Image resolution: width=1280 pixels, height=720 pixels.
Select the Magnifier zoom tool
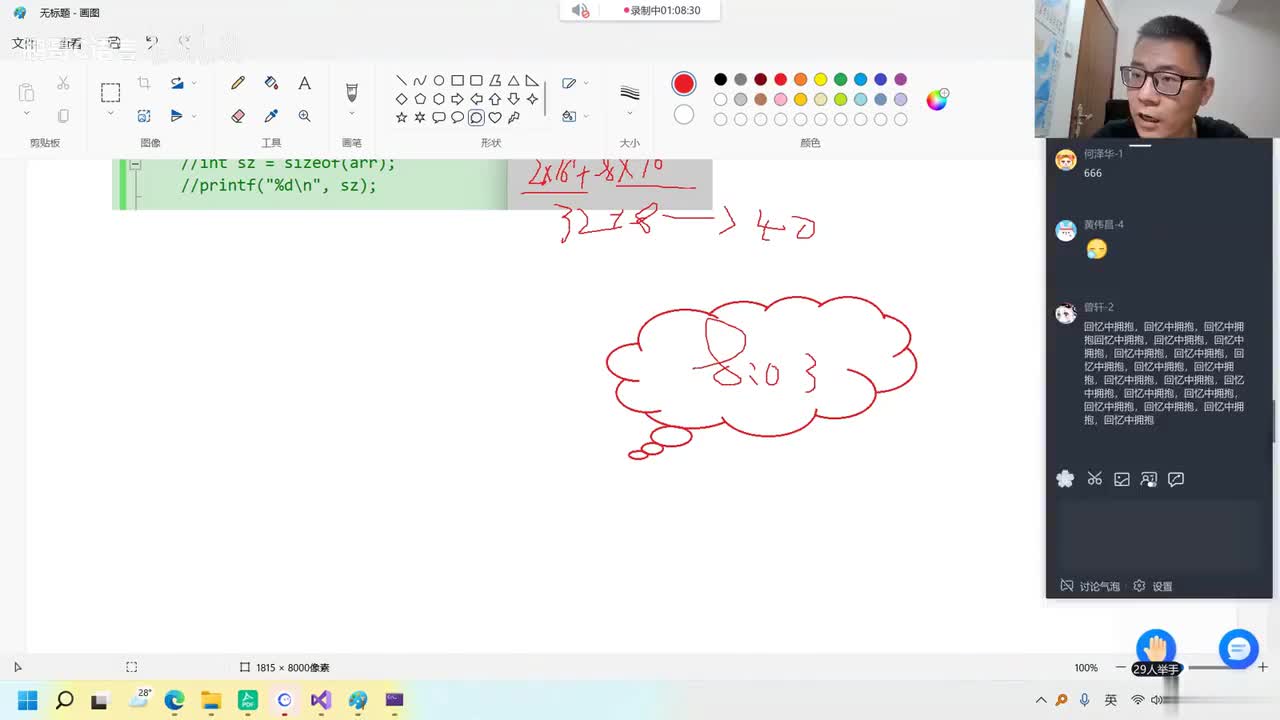tap(304, 116)
